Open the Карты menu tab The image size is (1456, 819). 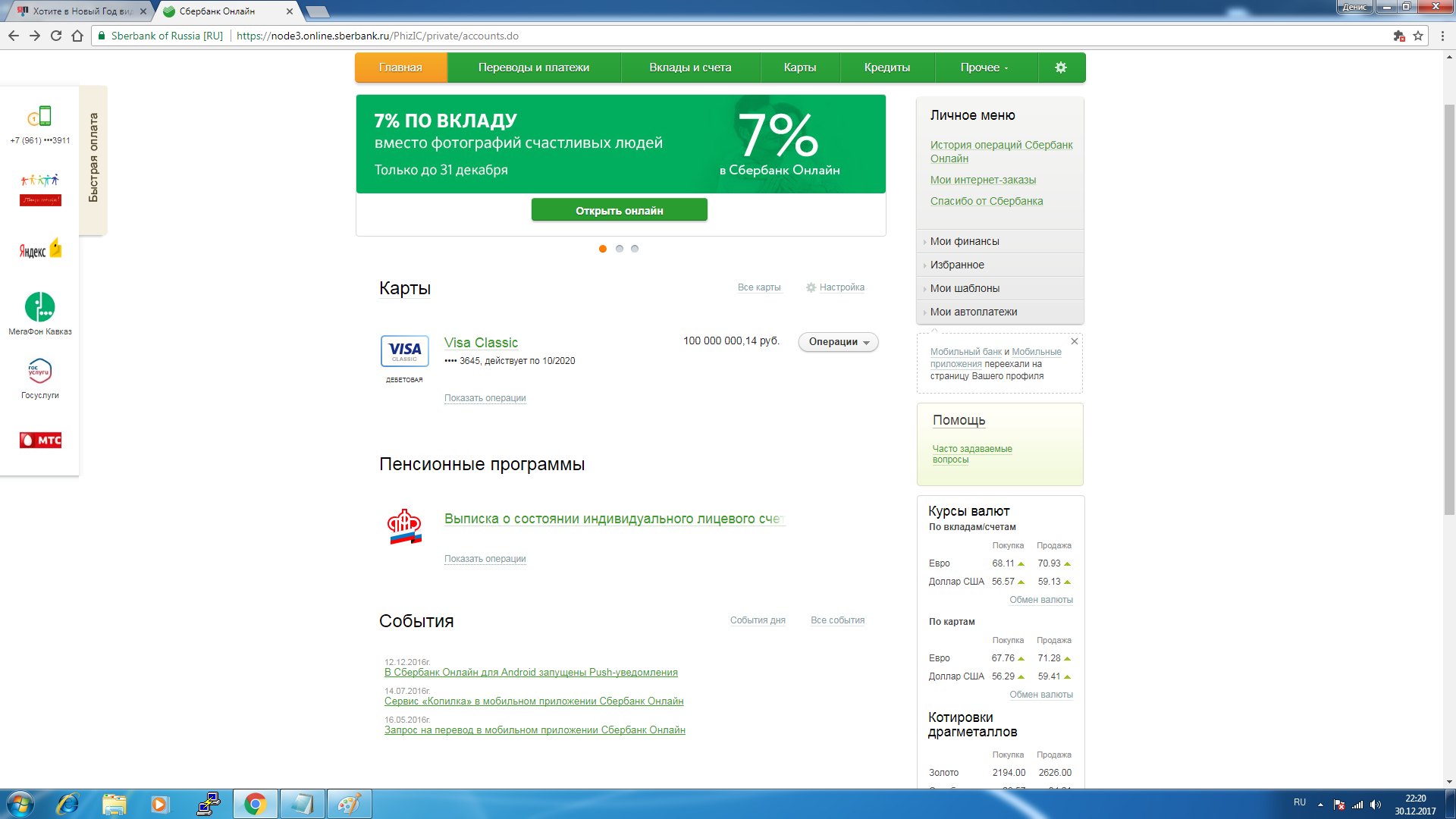(800, 67)
